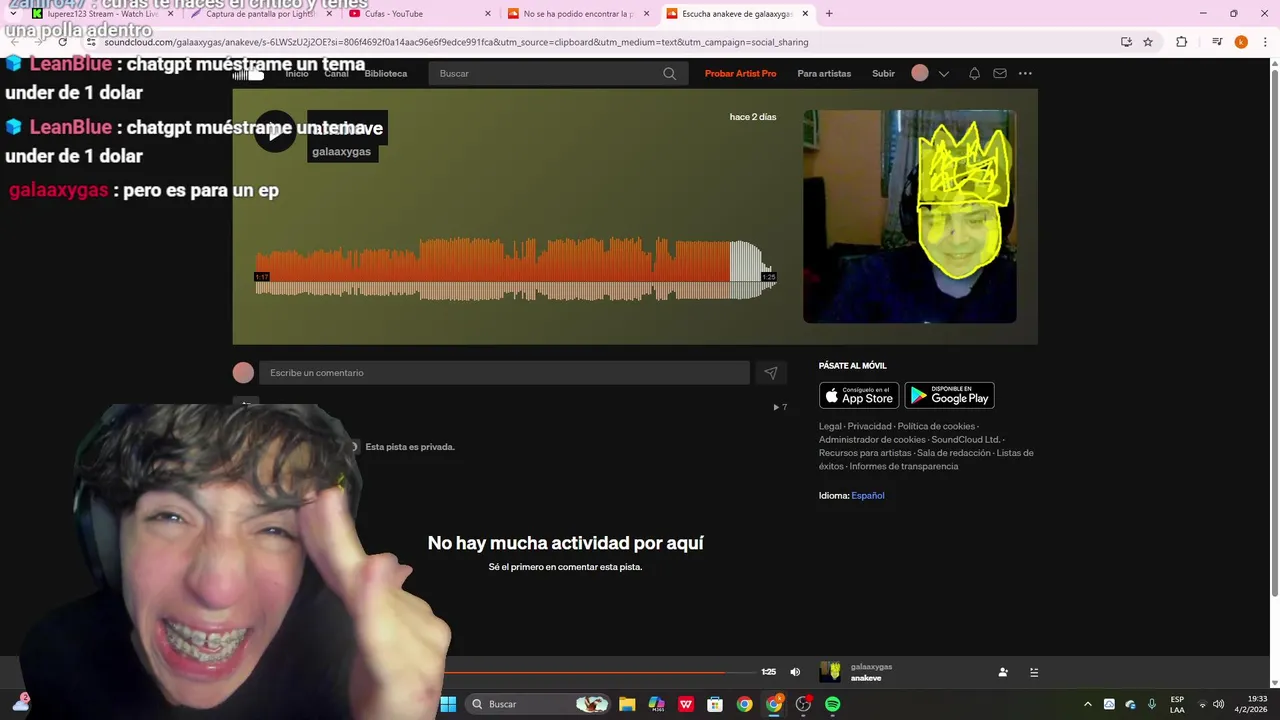Send the comment with the paper-plane icon
1280x720 pixels.
coord(771,373)
